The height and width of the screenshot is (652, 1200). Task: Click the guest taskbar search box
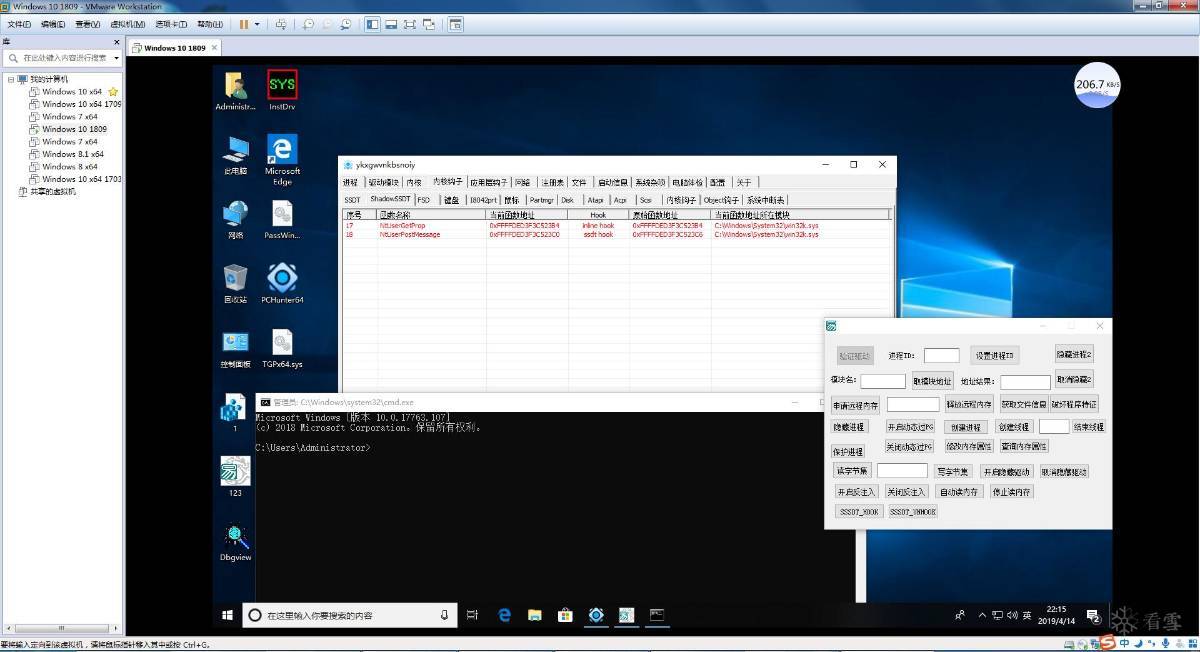(350, 615)
